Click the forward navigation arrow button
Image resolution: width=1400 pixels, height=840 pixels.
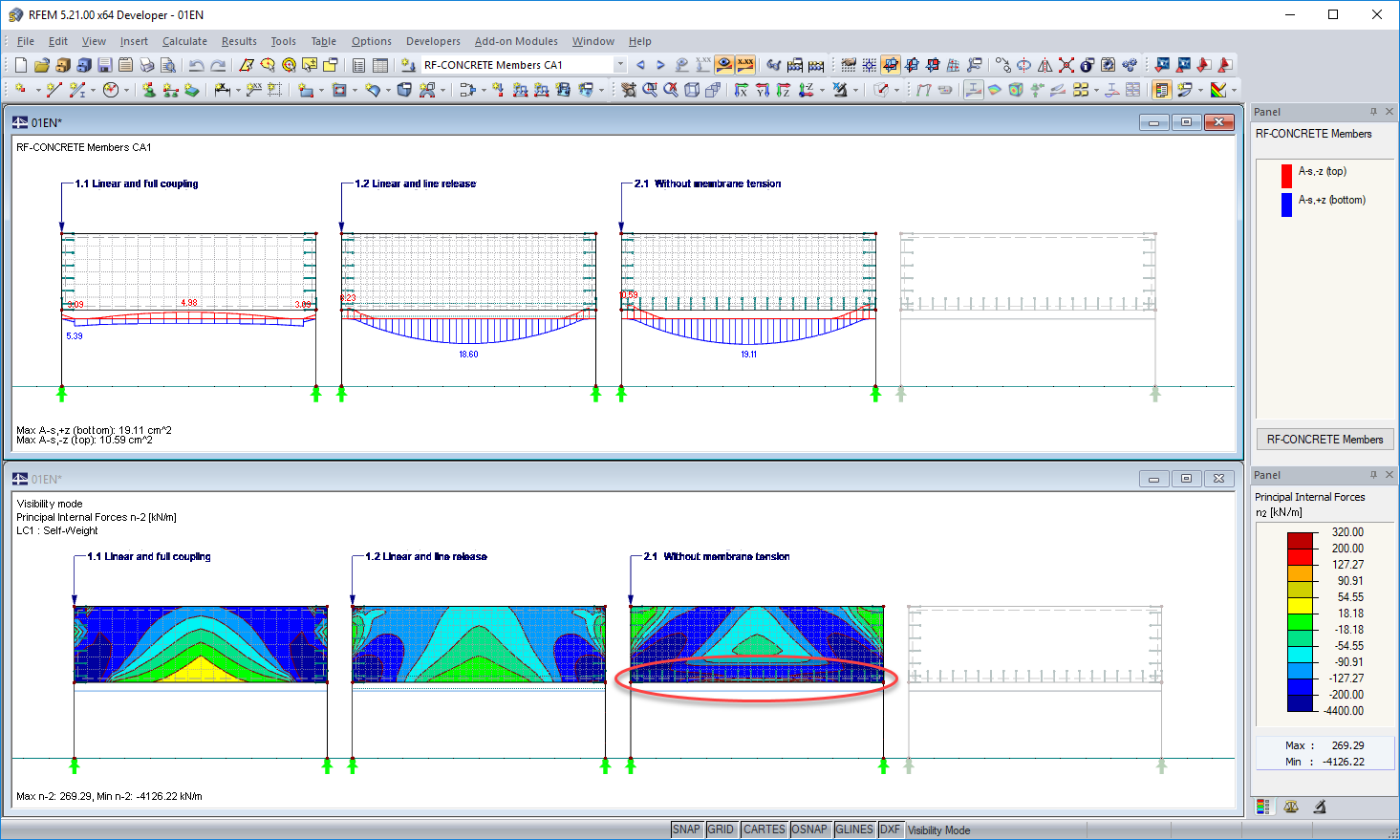click(659, 65)
